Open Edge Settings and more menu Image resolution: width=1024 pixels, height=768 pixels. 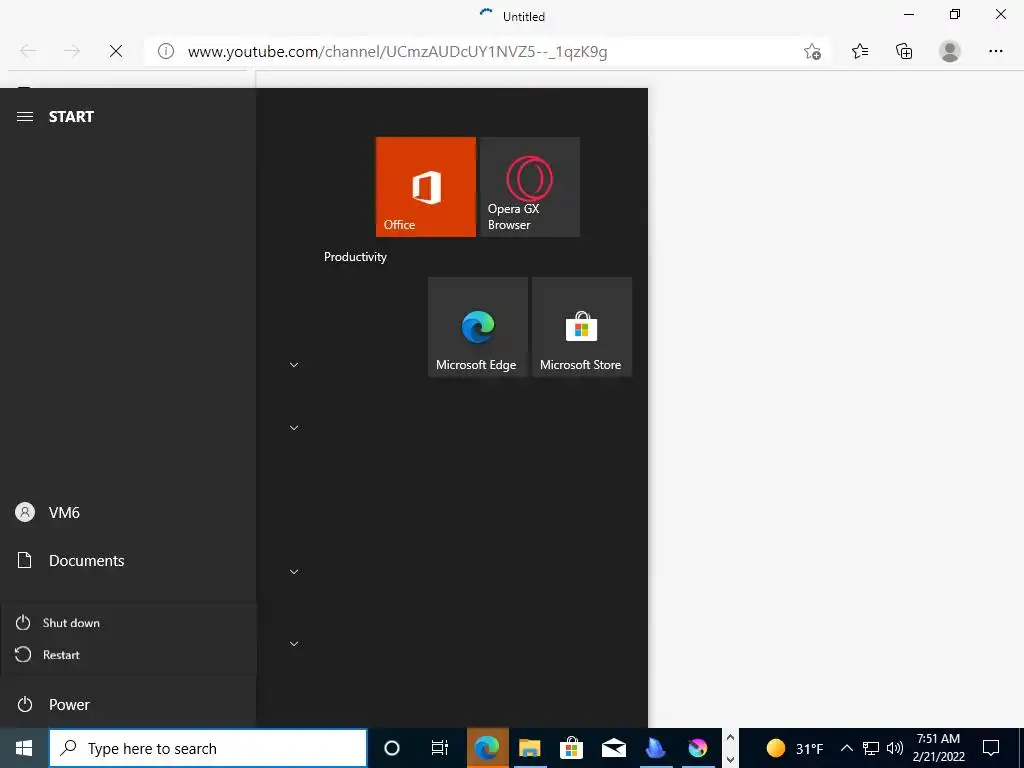click(995, 51)
